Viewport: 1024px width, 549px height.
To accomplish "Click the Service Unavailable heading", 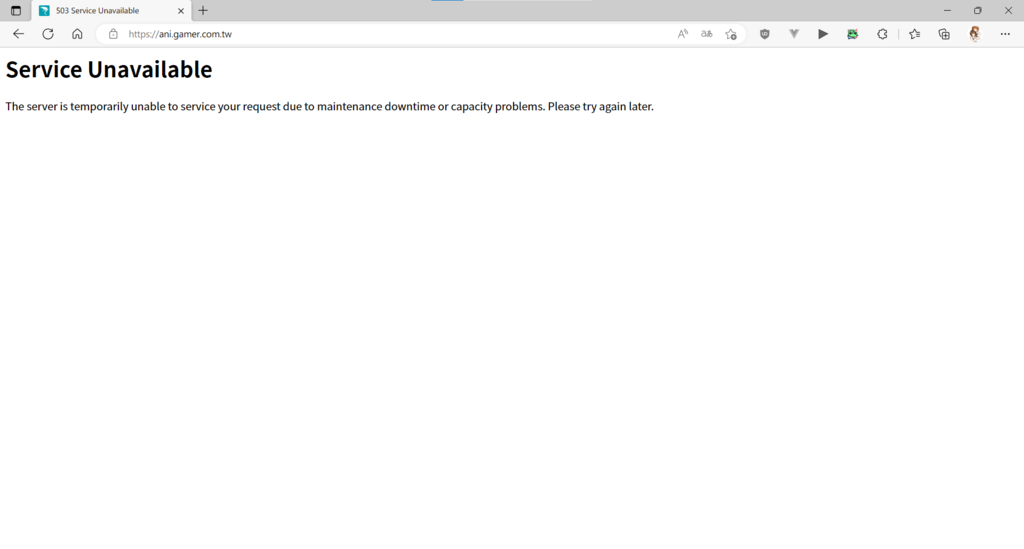I will [x=109, y=69].
